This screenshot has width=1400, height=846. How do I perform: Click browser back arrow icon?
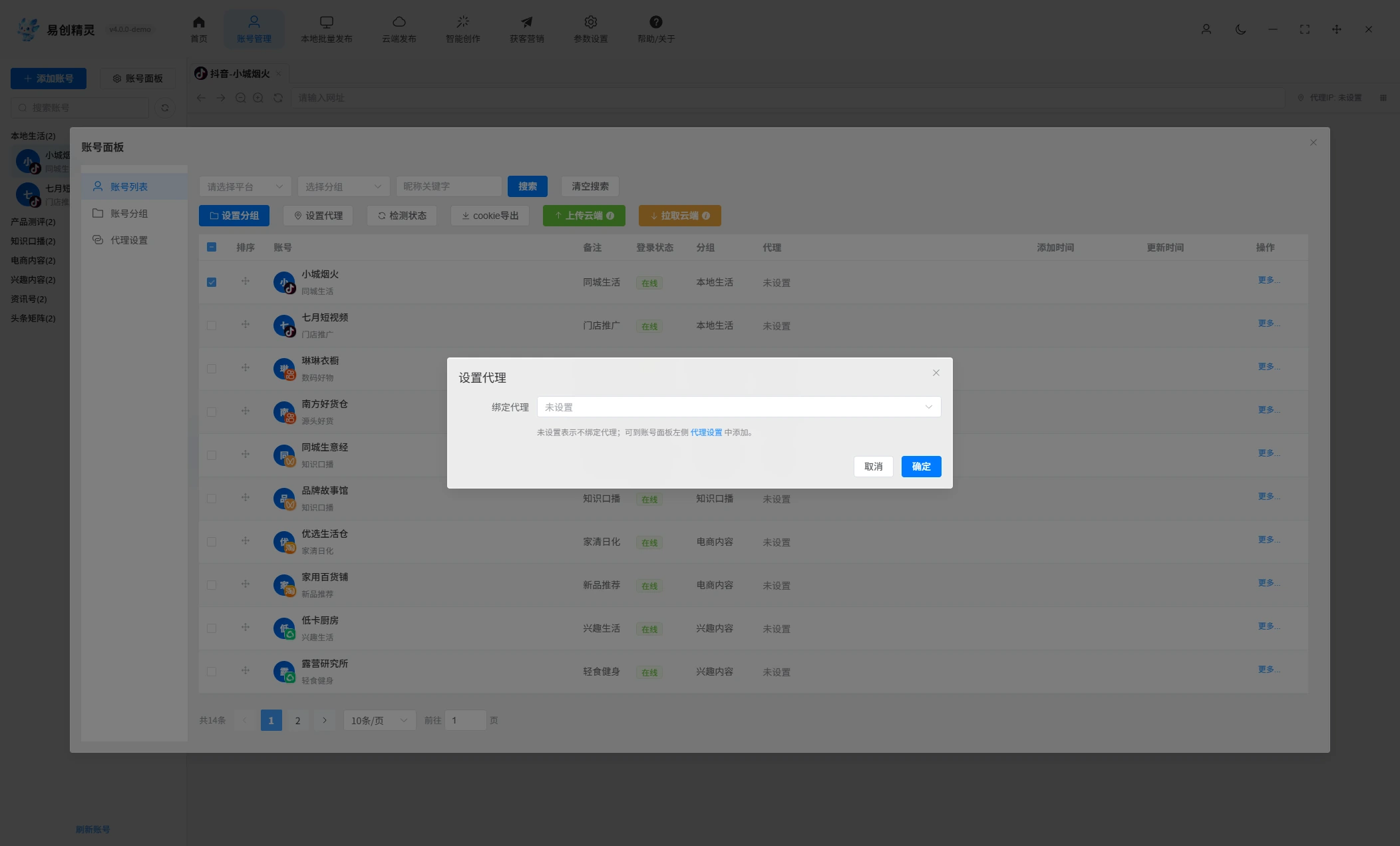point(201,98)
